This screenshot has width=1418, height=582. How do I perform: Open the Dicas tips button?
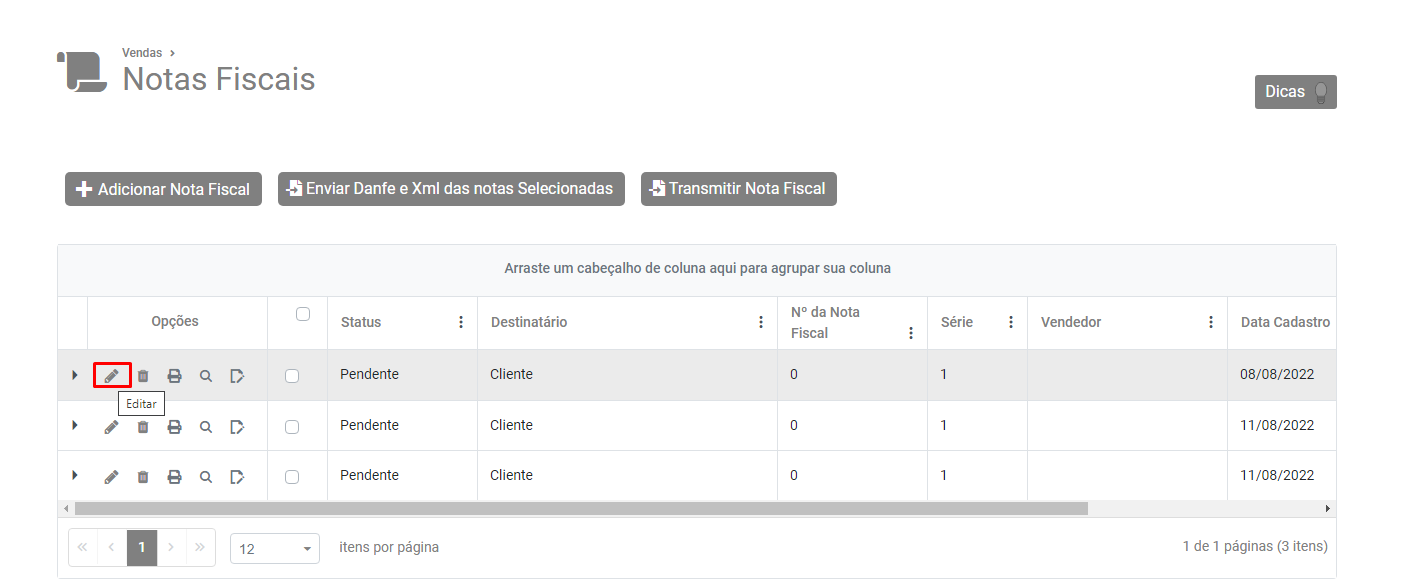1295,92
